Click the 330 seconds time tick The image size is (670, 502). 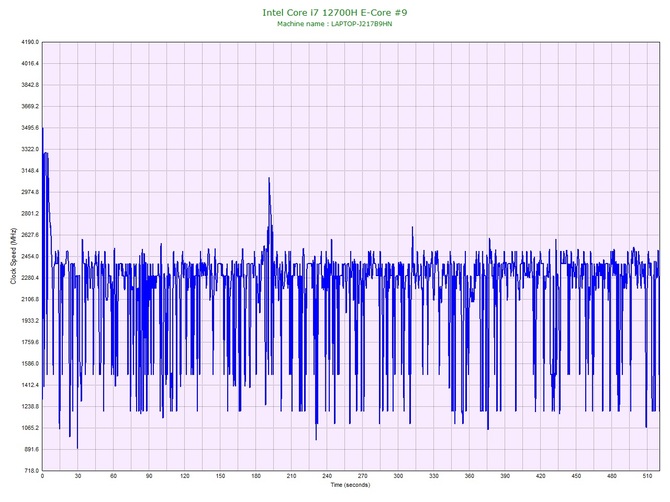434,476
